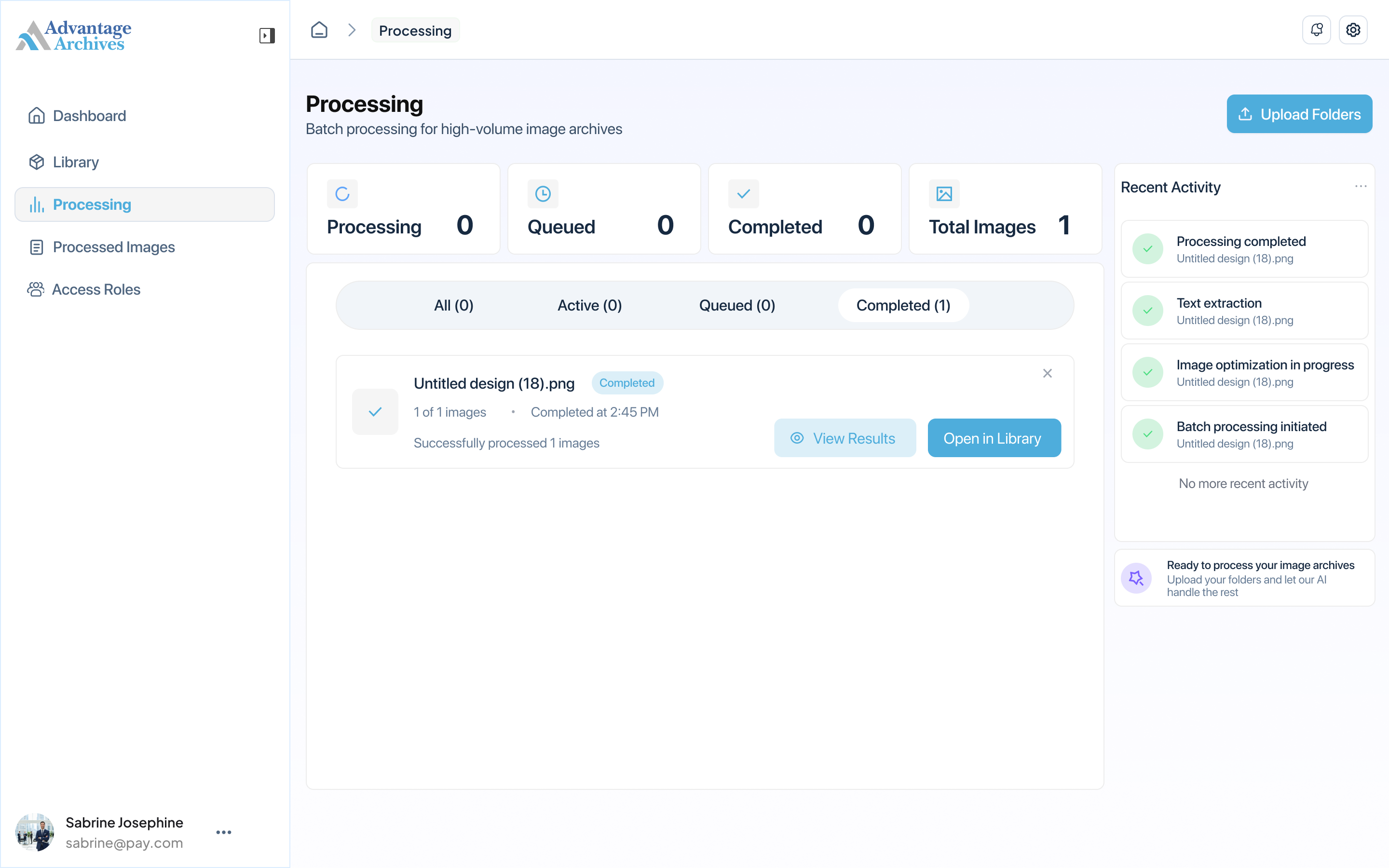Open notifications bell icon

[1317, 30]
